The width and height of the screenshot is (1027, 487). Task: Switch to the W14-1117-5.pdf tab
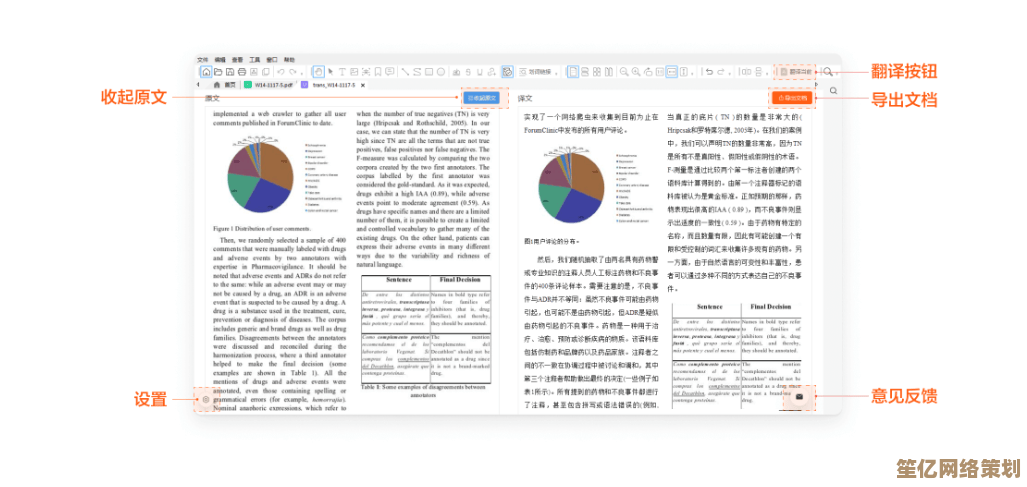click(274, 85)
